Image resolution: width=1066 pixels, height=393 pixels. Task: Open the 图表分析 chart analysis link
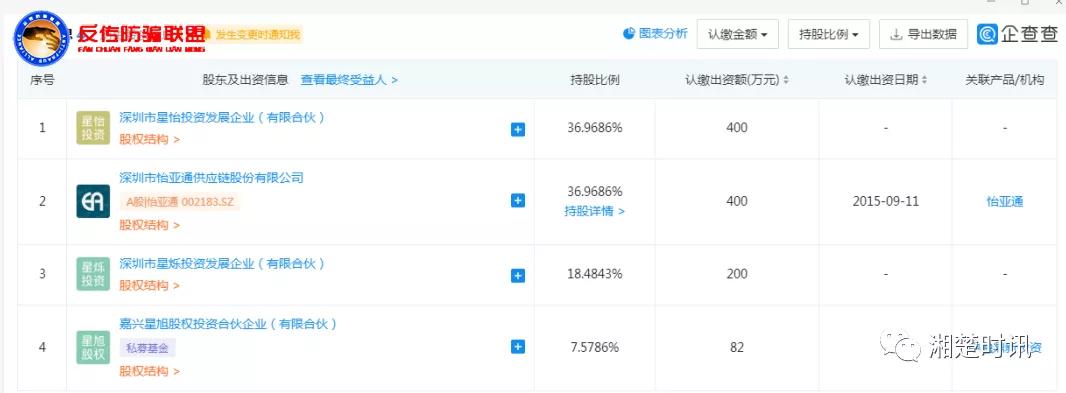coord(655,33)
